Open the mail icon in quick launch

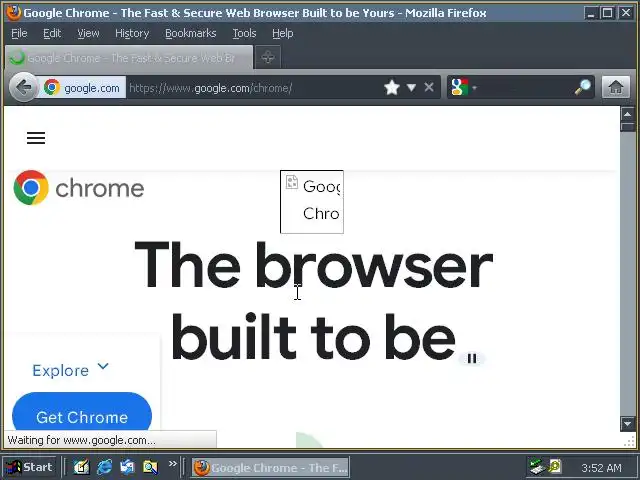click(x=127, y=467)
